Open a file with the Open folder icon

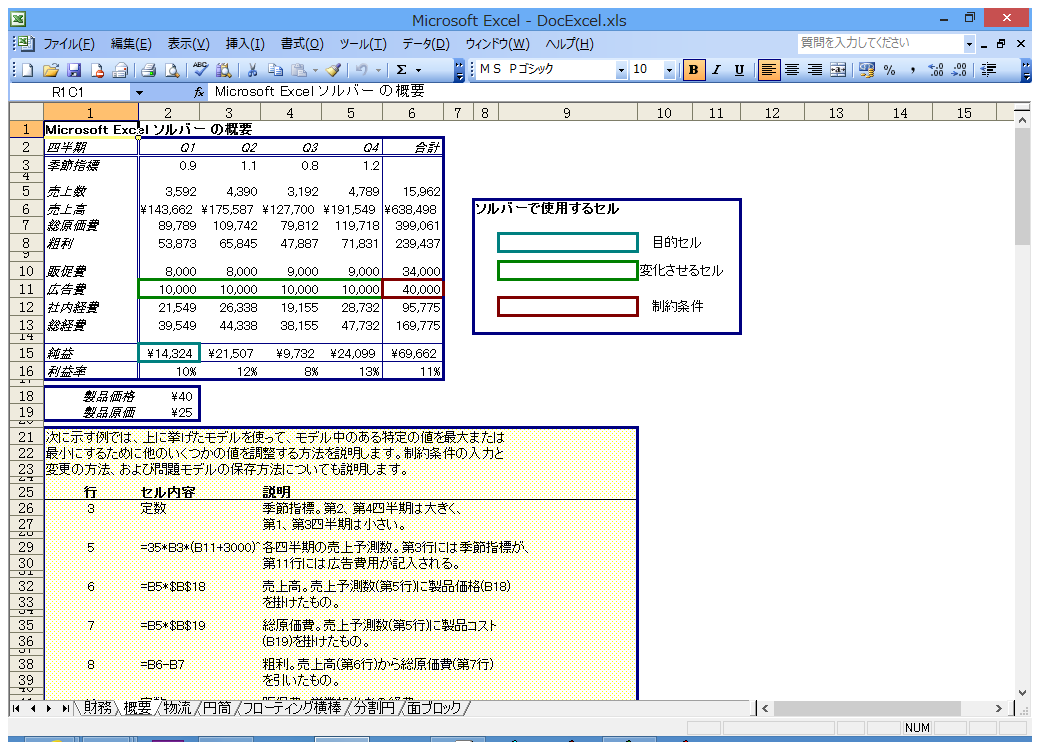[x=50, y=70]
